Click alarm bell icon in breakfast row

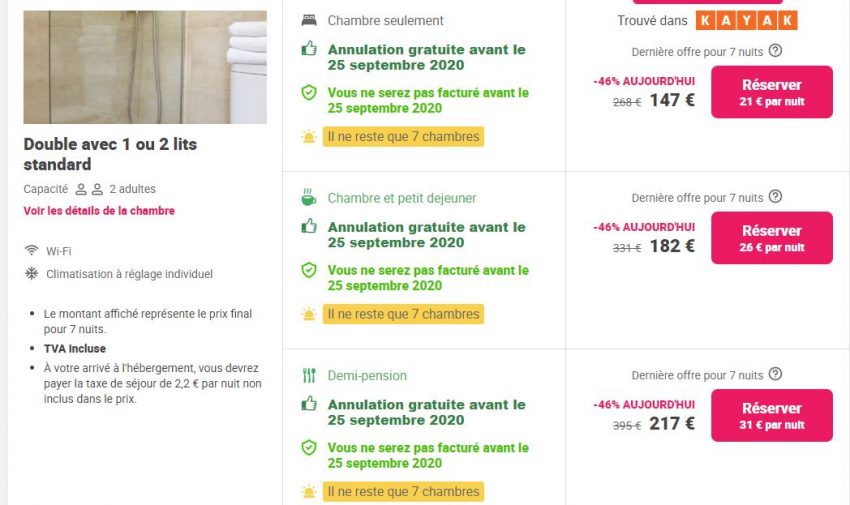[309, 314]
